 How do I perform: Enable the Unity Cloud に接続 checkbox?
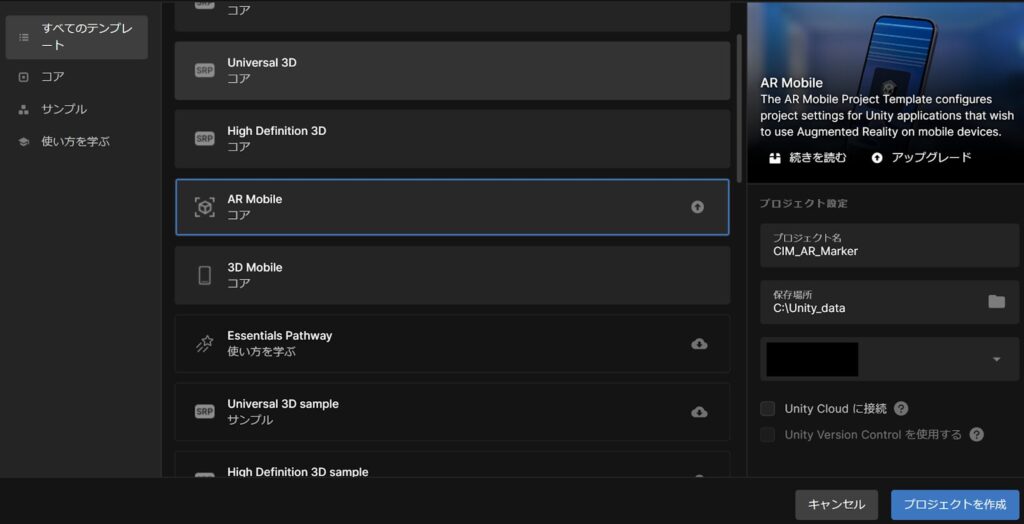point(768,408)
